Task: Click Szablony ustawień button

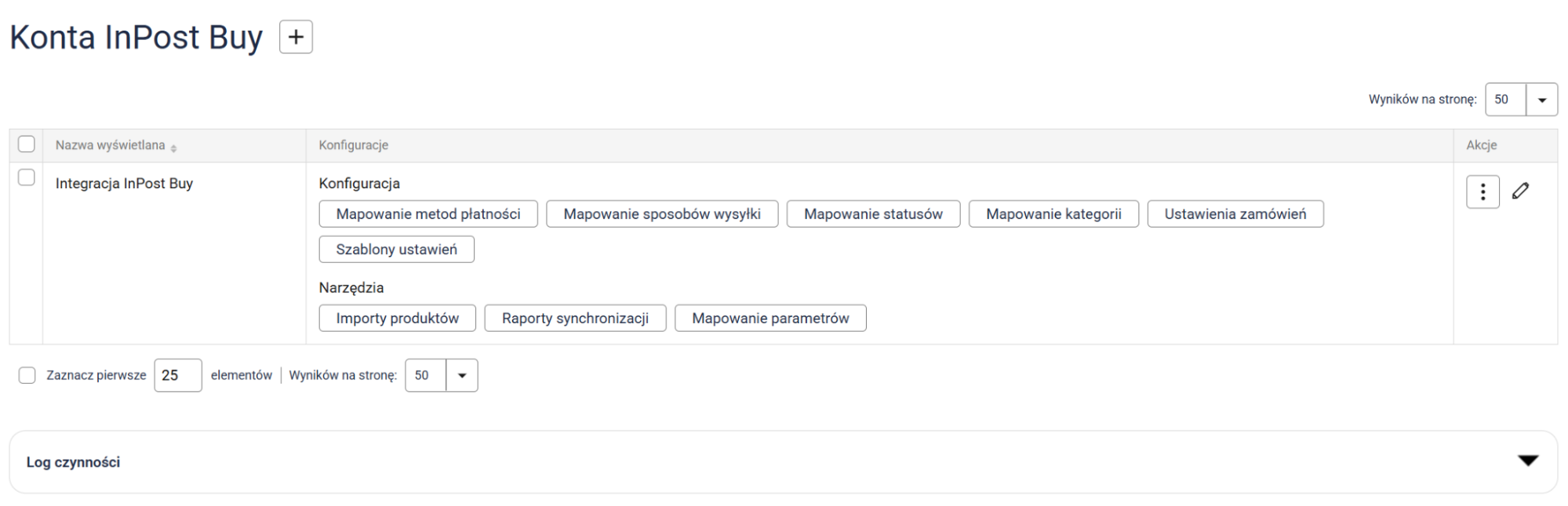Action: point(396,249)
